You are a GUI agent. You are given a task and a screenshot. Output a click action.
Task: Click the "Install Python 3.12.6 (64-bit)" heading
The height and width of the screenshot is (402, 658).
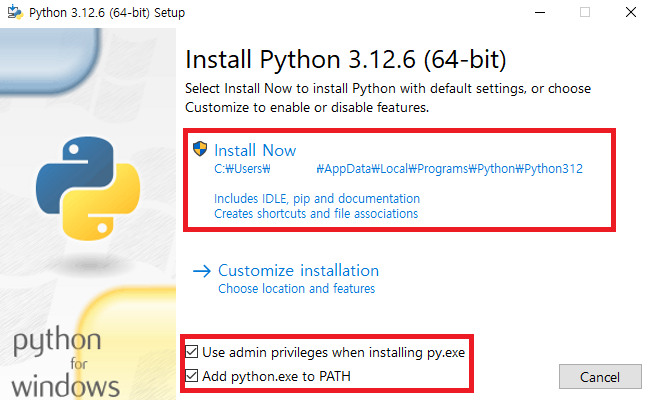(346, 59)
